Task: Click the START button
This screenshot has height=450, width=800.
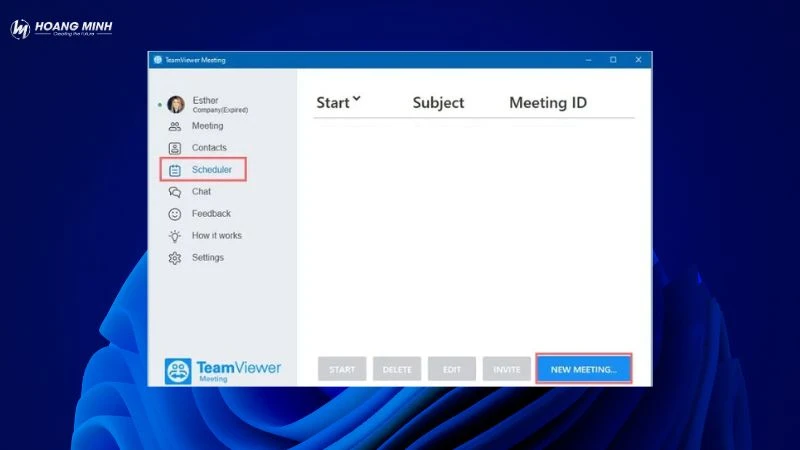Action: coord(342,369)
